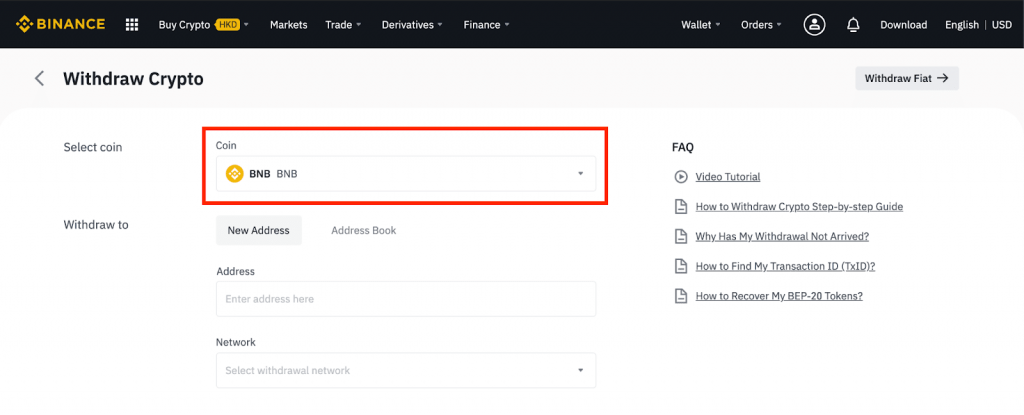Go to Markets in the navigation bar
This screenshot has height=415, width=1024.
[x=289, y=25]
